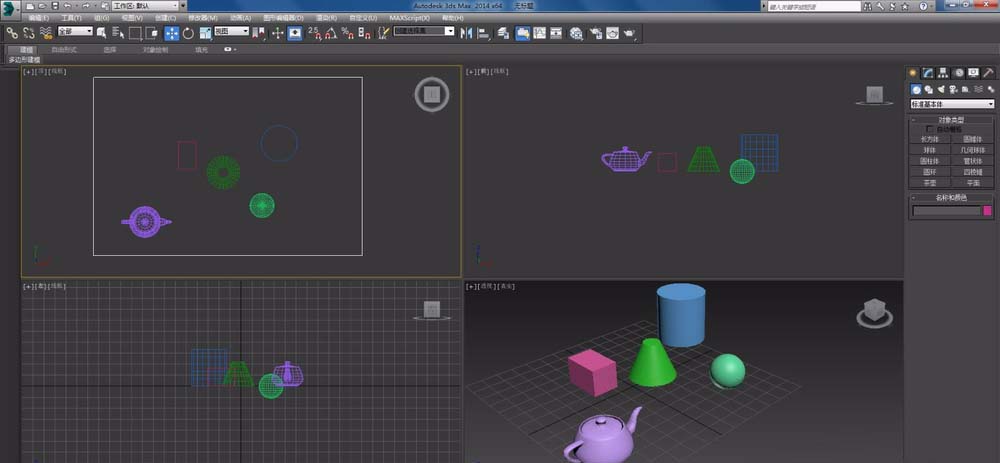Collapse the 名称和颜色 rollout
The height and width of the screenshot is (463, 1000).
click(x=952, y=197)
